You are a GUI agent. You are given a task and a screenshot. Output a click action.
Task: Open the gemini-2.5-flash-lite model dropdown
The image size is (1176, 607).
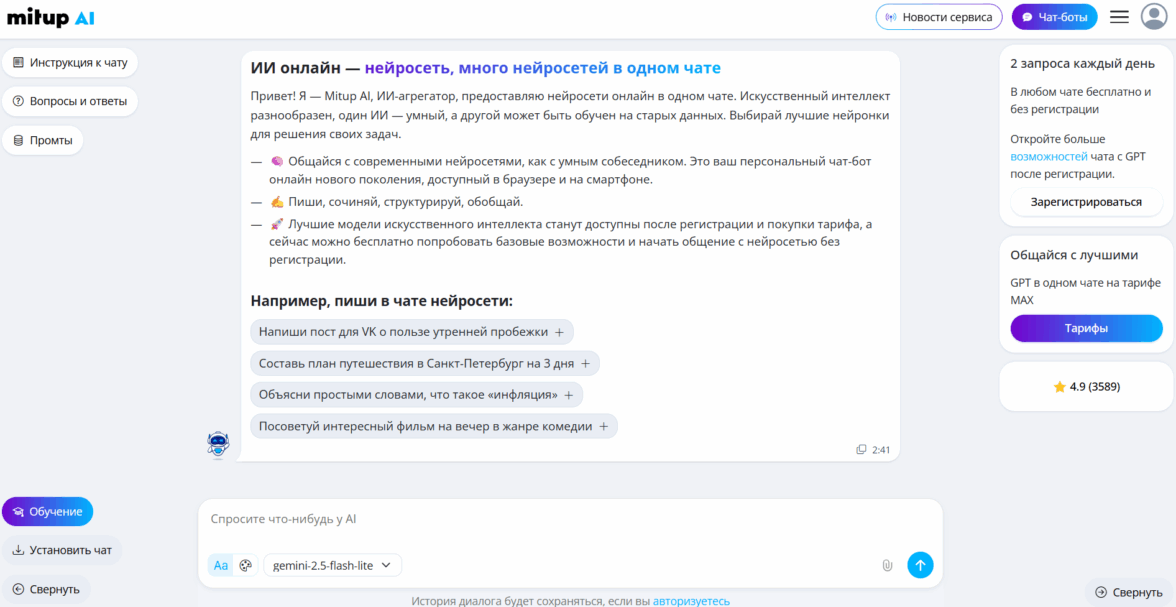click(332, 566)
